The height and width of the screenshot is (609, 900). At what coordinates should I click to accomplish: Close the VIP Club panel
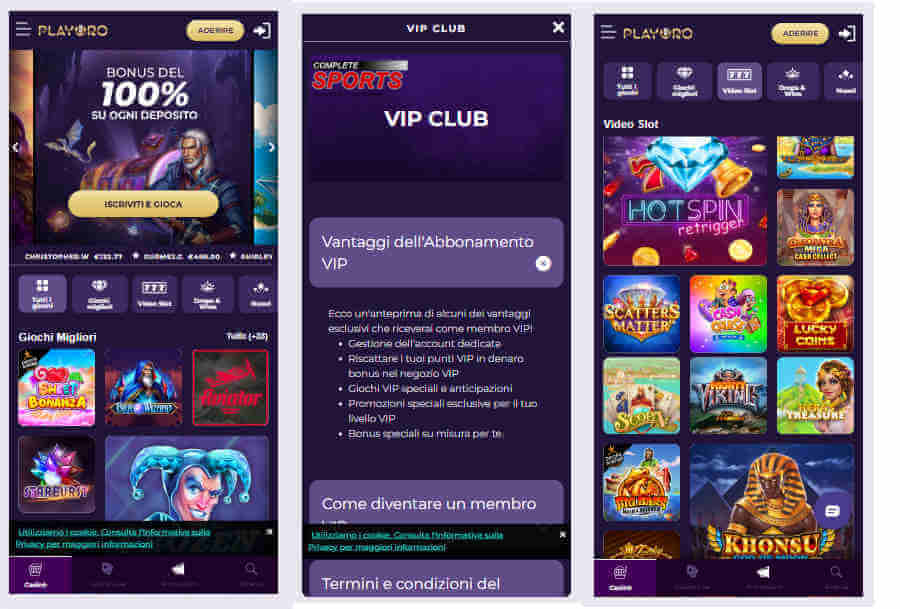(x=558, y=27)
